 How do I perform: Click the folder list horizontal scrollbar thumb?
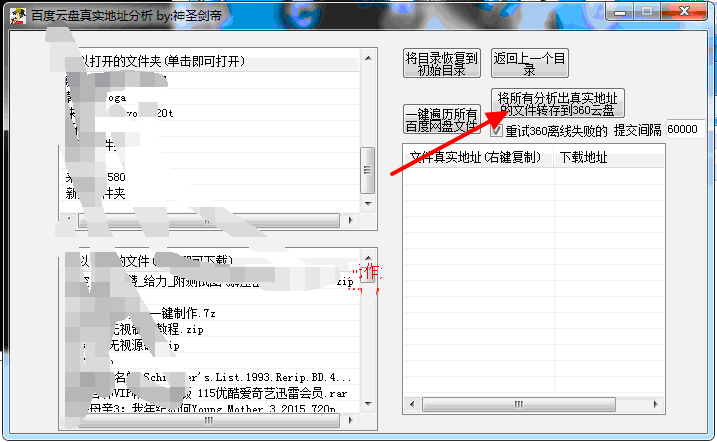(x=209, y=220)
